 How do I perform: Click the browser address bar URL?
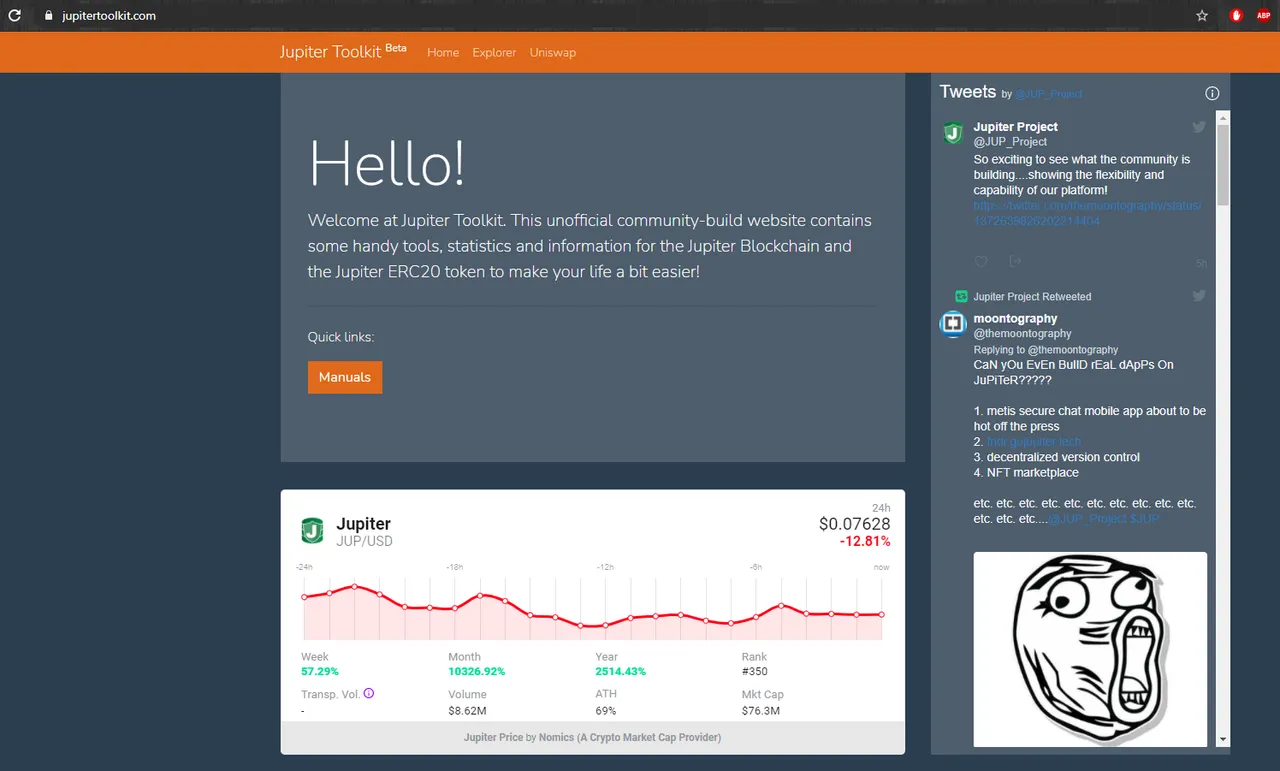pyautogui.click(x=108, y=16)
